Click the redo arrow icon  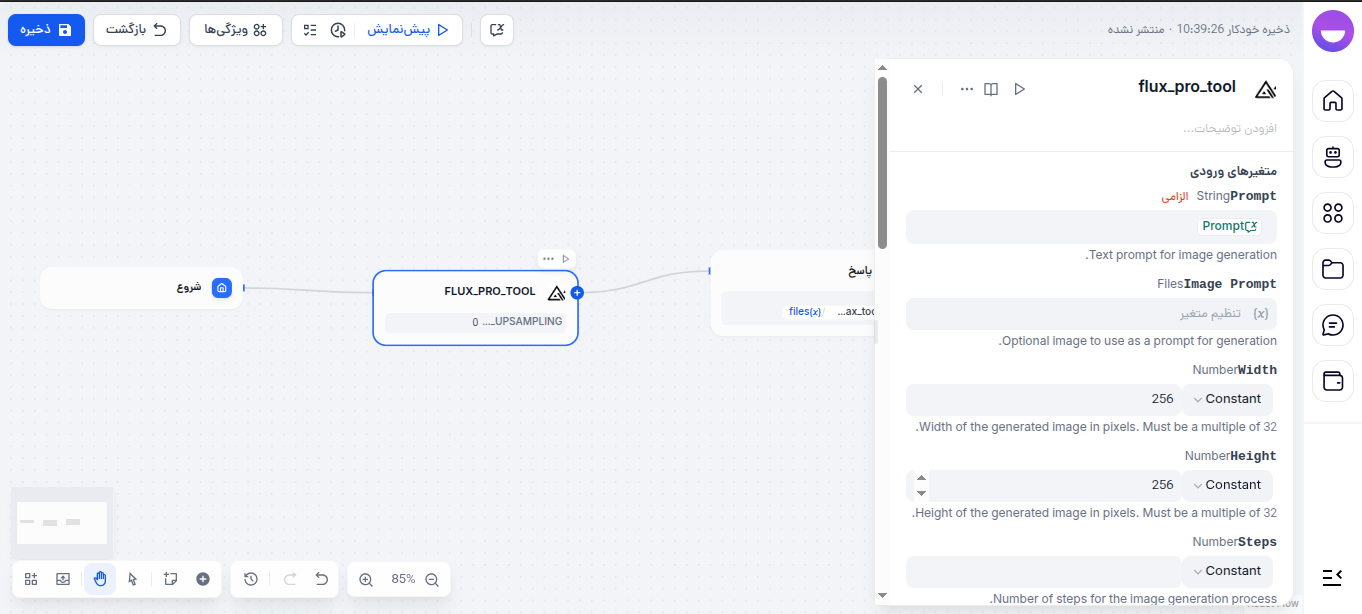[289, 579]
